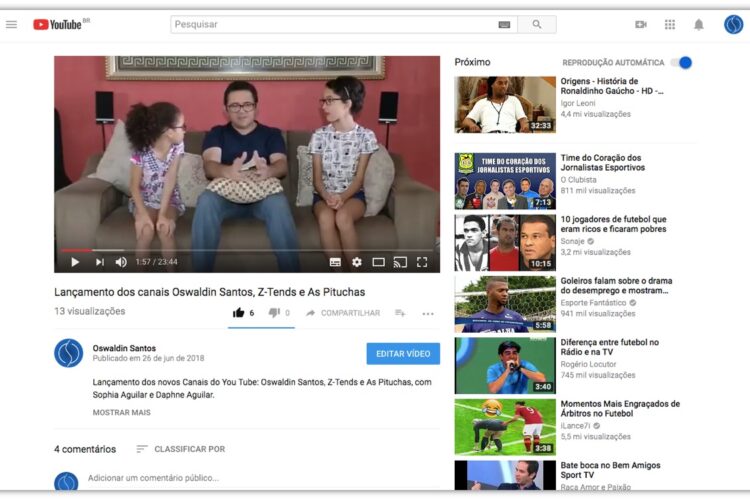The height and width of the screenshot is (500, 750).
Task: Cast the video to a device
Action: click(400, 262)
